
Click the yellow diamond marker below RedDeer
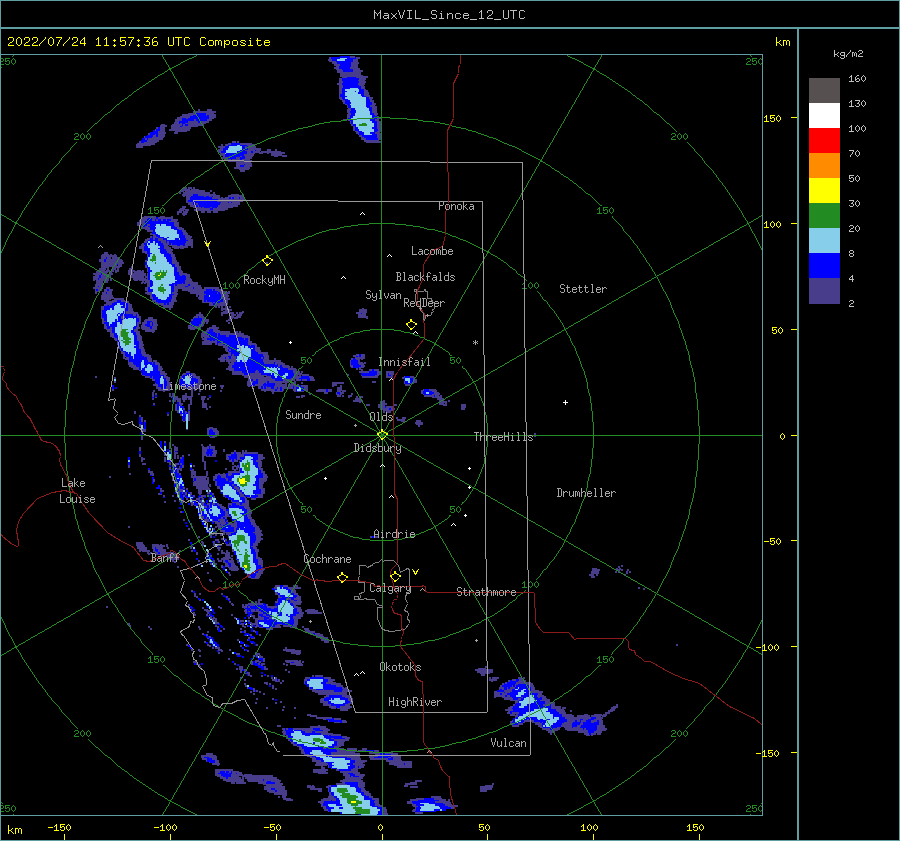pos(411,325)
